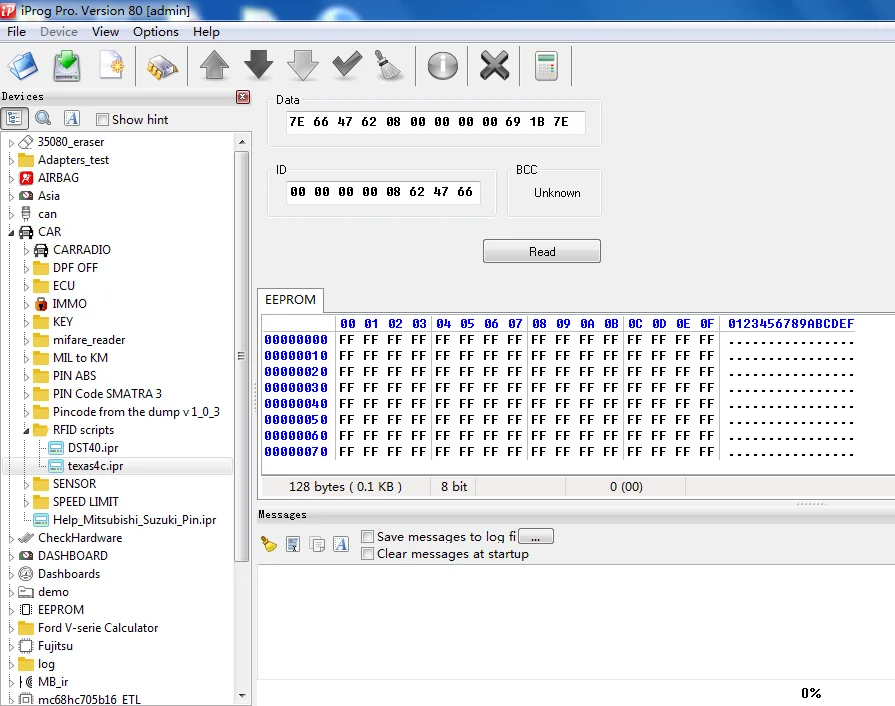Click the ID hex field
Image resolution: width=895 pixels, height=706 pixels.
click(383, 192)
